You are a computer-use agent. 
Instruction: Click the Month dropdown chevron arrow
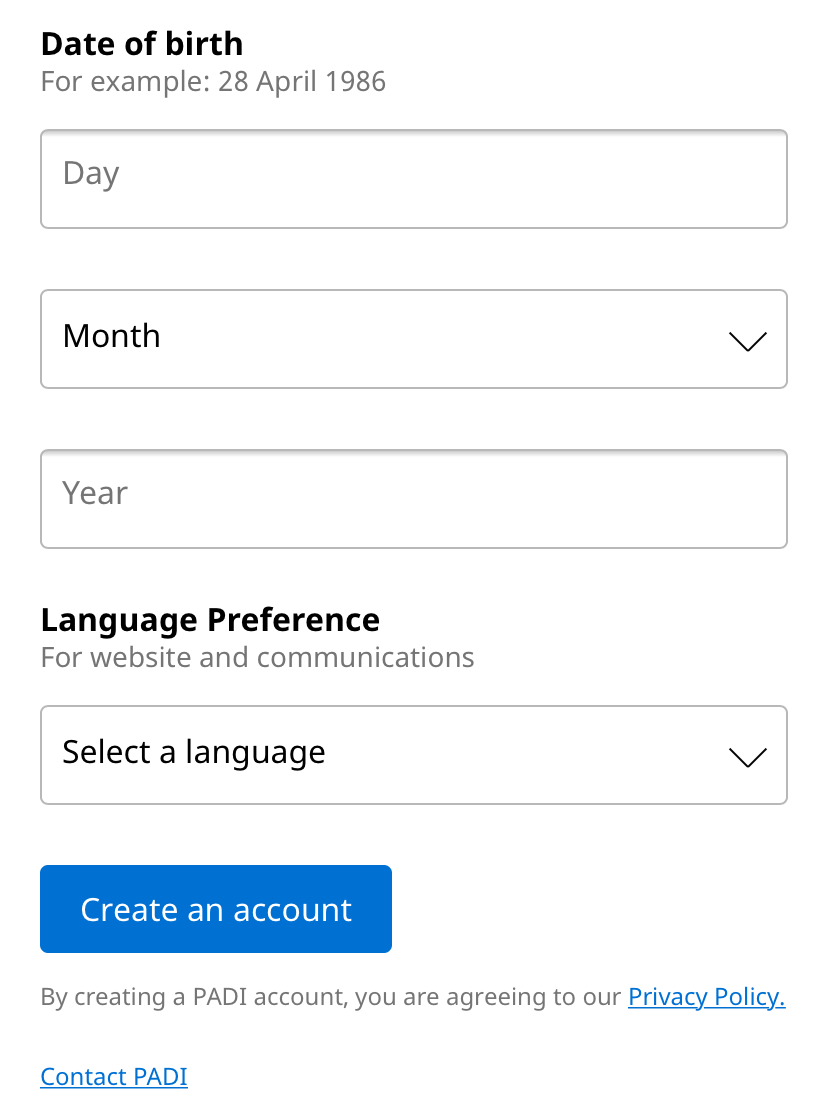click(x=748, y=341)
